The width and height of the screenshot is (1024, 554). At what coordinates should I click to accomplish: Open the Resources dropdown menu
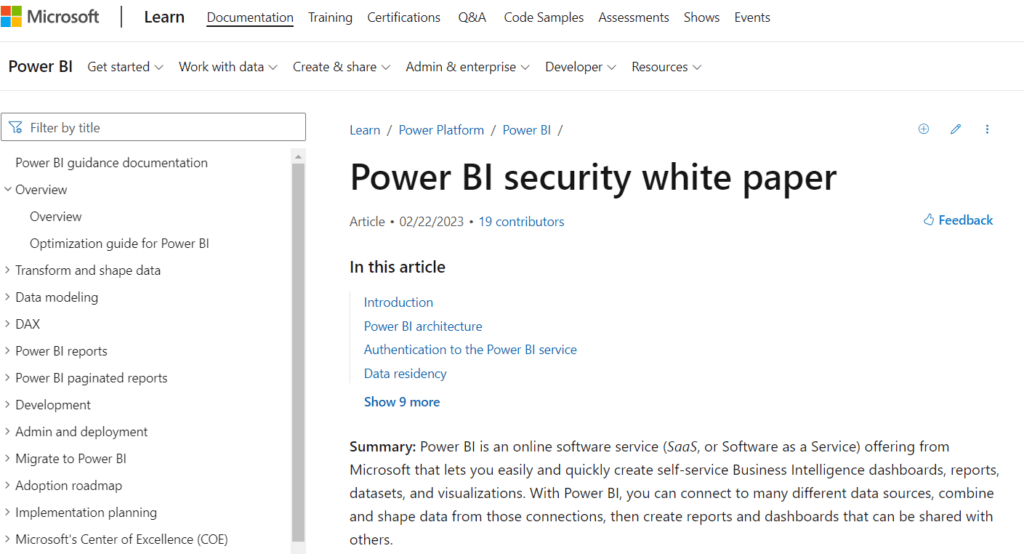[666, 67]
